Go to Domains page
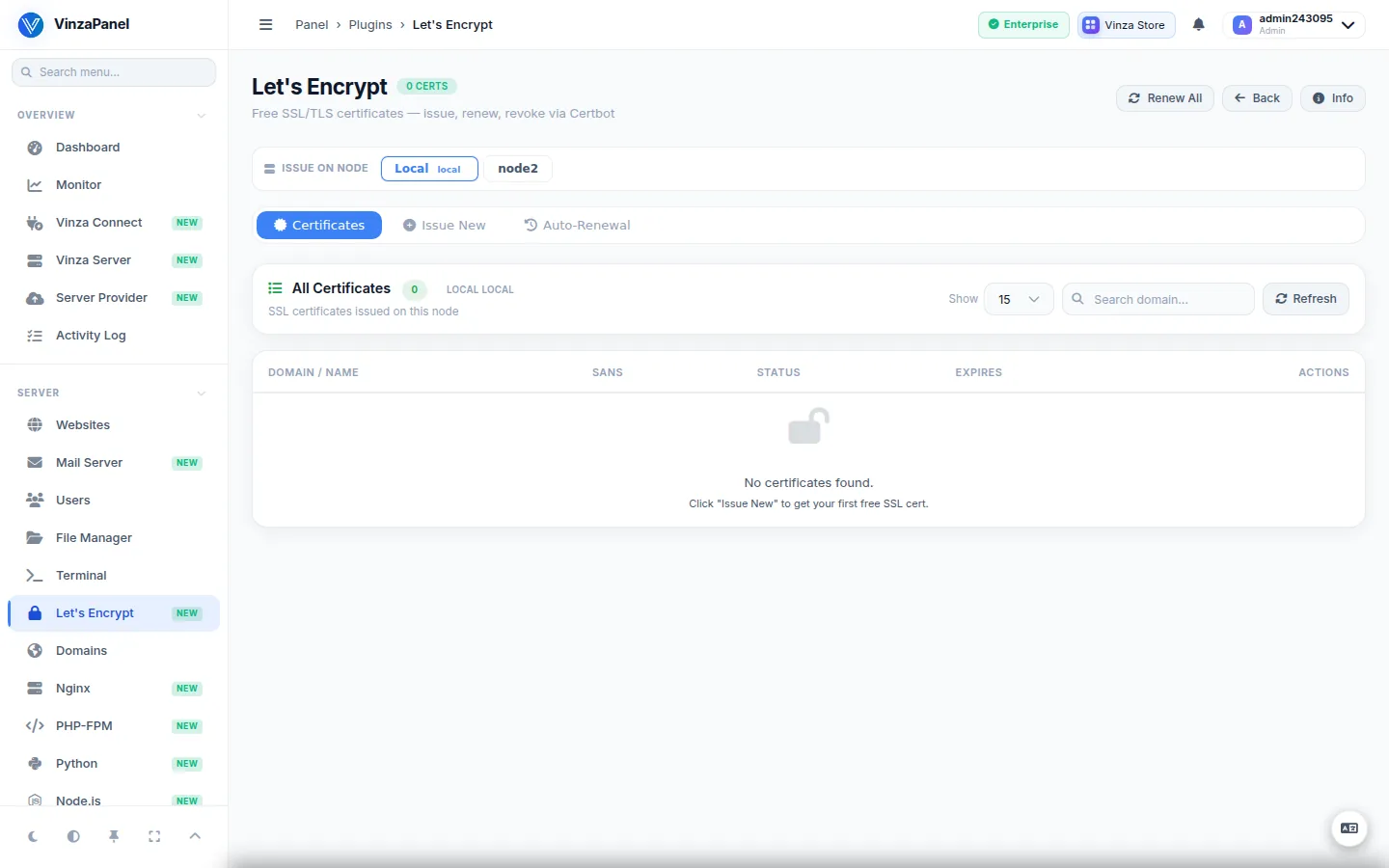 click(114, 651)
